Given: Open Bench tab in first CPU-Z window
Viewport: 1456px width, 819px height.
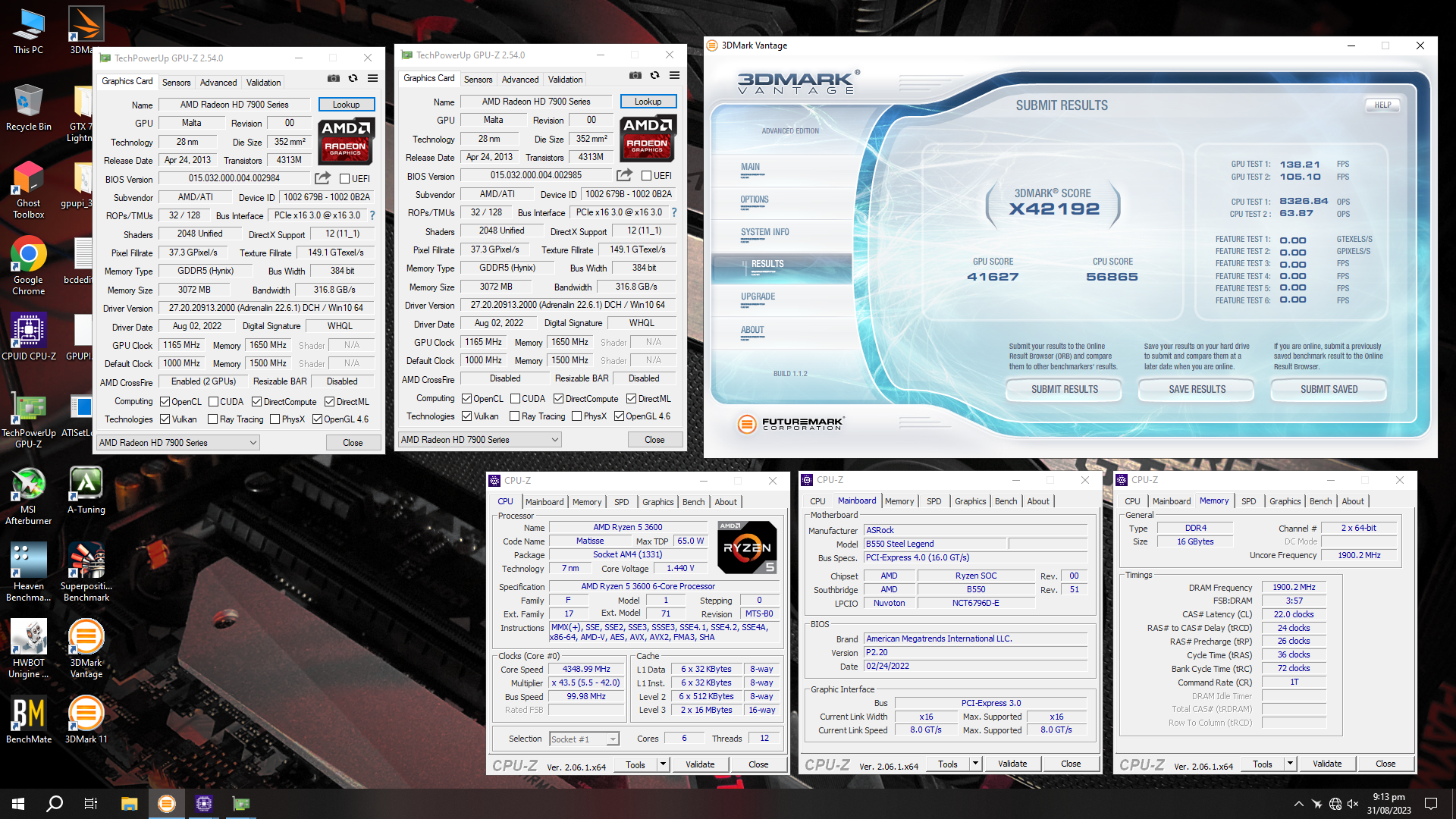Looking at the screenshot, I should (x=693, y=502).
